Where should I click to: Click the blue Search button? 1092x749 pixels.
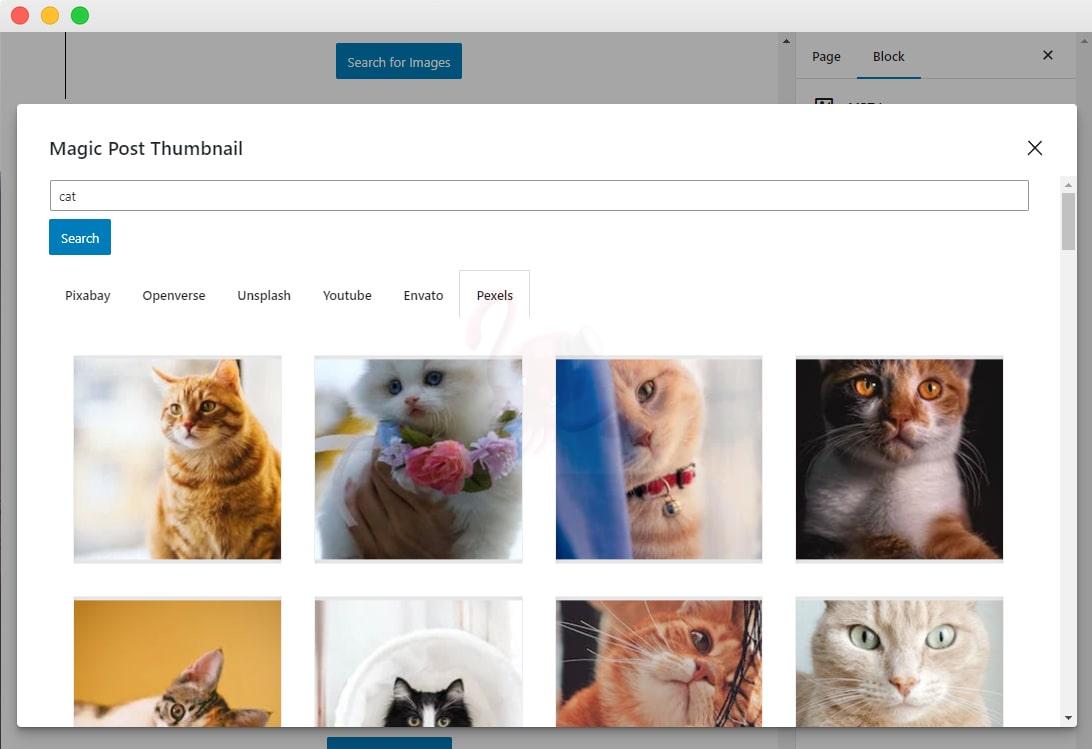[x=79, y=238]
